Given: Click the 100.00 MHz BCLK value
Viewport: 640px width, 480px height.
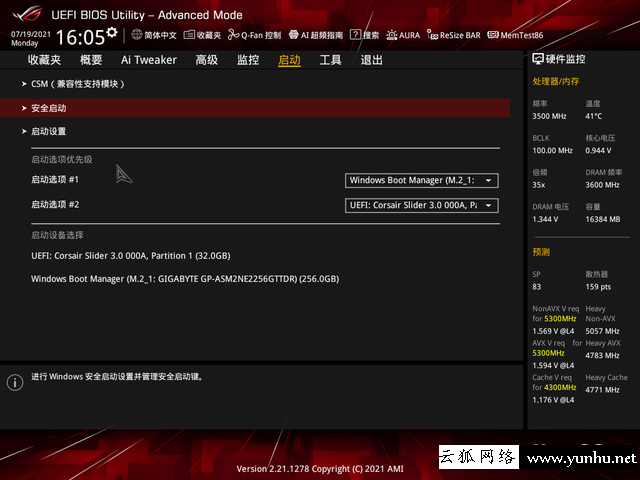Looking at the screenshot, I should pos(552,151).
